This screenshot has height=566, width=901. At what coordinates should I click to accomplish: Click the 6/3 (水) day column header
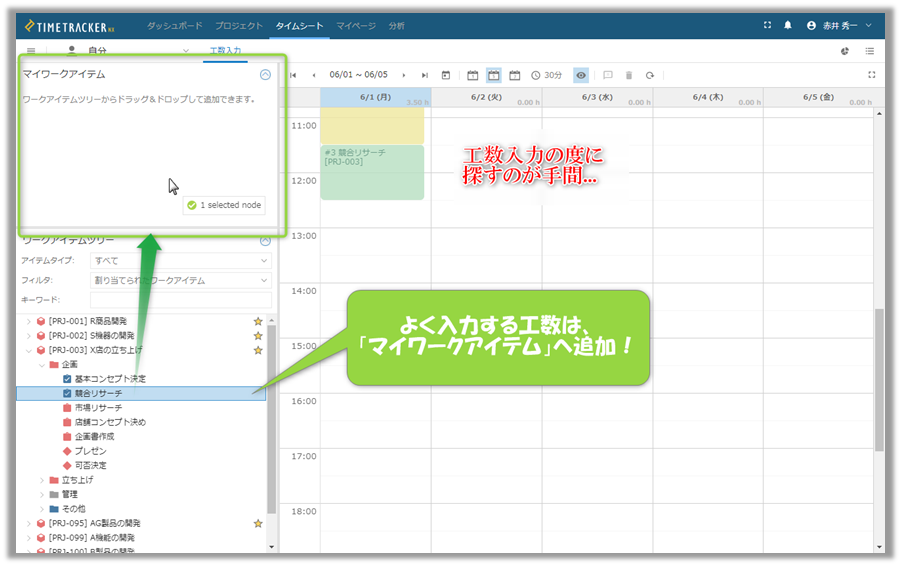tap(597, 97)
